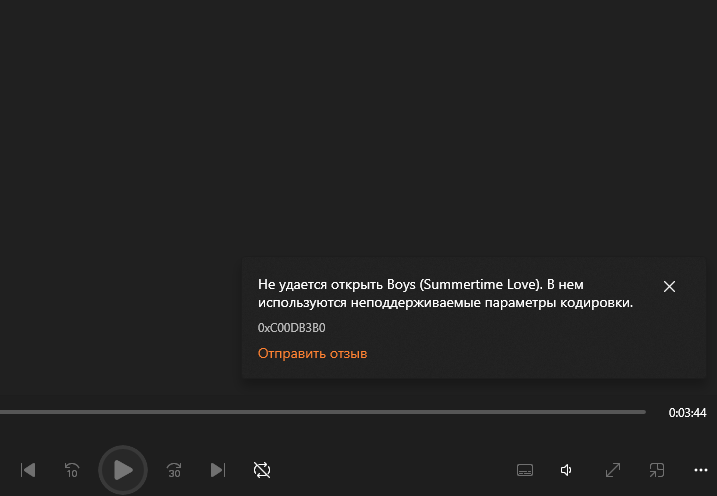Viewport: 717px width, 496px height.
Task: Click the Boys (Summertime Love) error message
Action: (445, 293)
